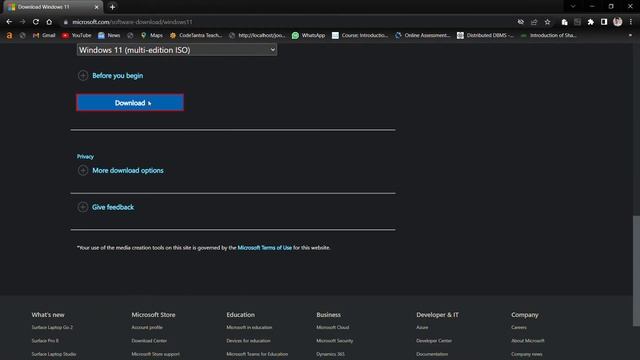Open the Online Assessment bookmark
This screenshot has width=640, height=360.
click(423, 36)
